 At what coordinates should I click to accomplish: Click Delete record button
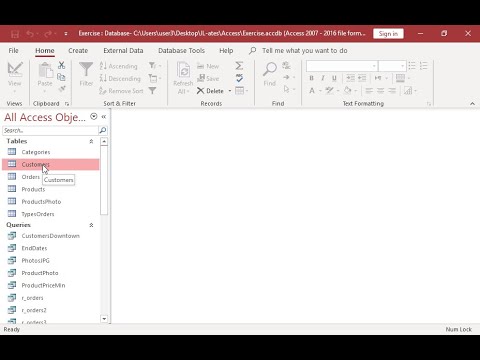(x=210, y=91)
